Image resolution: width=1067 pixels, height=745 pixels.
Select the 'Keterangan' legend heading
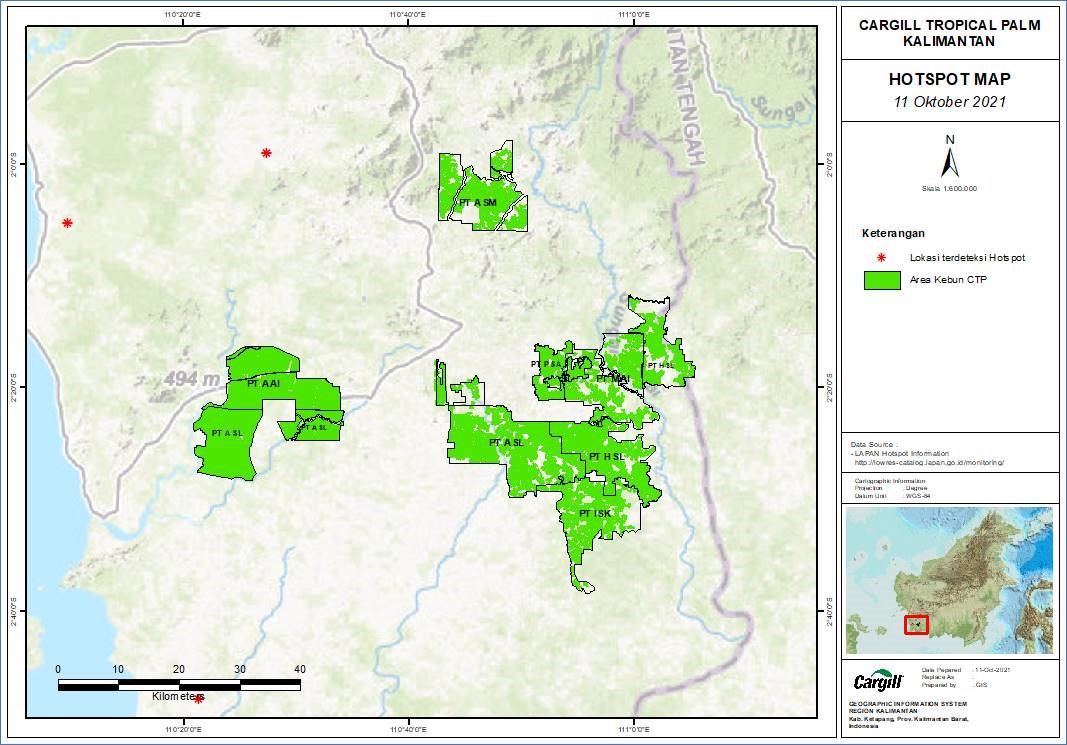pos(893,233)
